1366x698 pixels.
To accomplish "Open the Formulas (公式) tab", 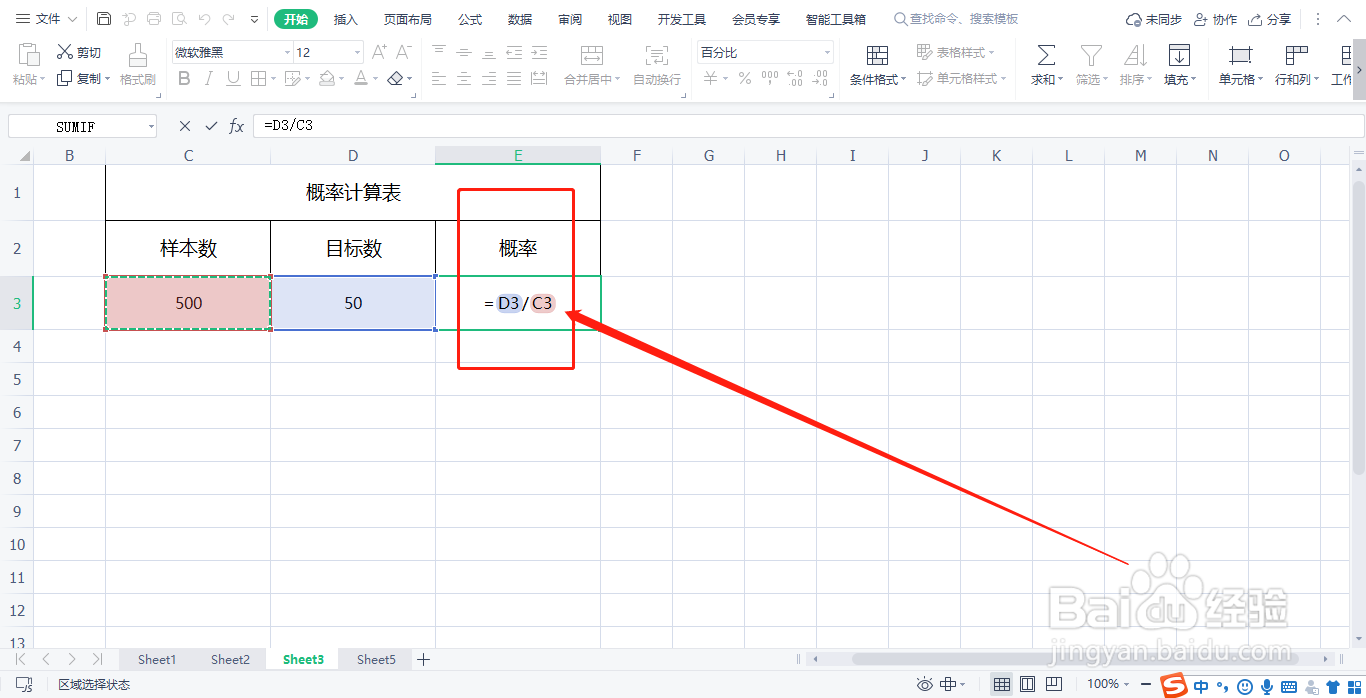I will pos(470,19).
